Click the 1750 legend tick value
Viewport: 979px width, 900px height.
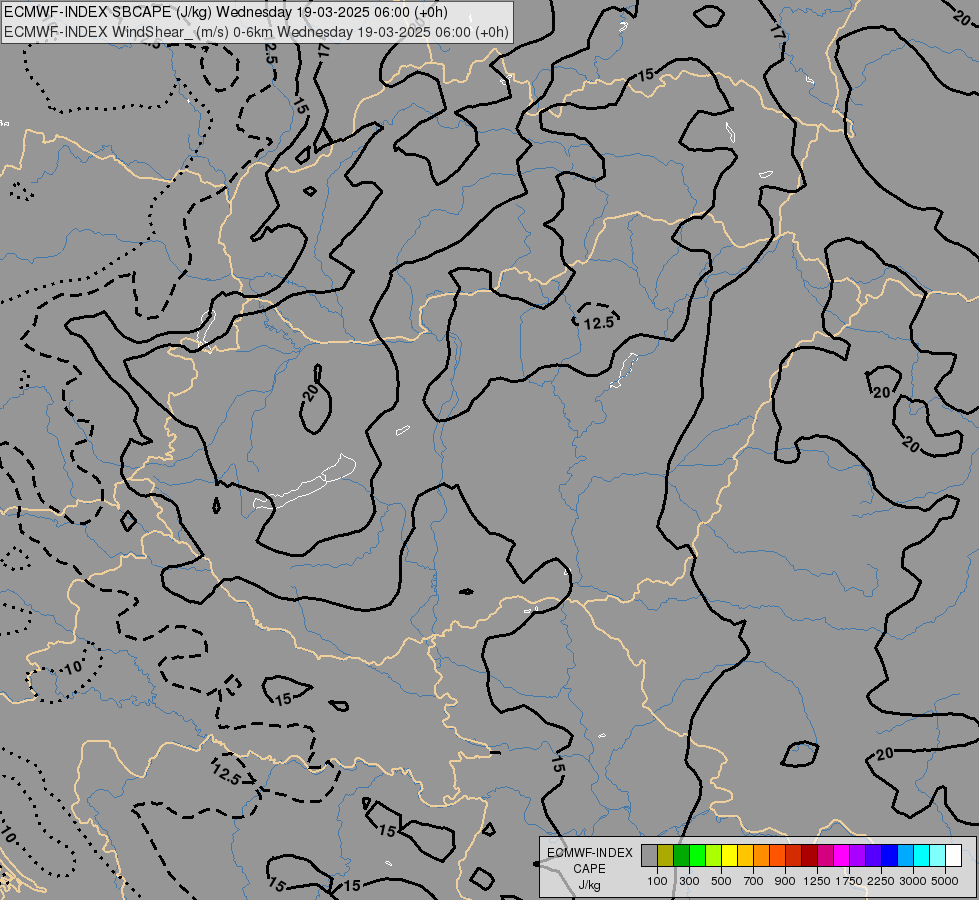tap(849, 881)
